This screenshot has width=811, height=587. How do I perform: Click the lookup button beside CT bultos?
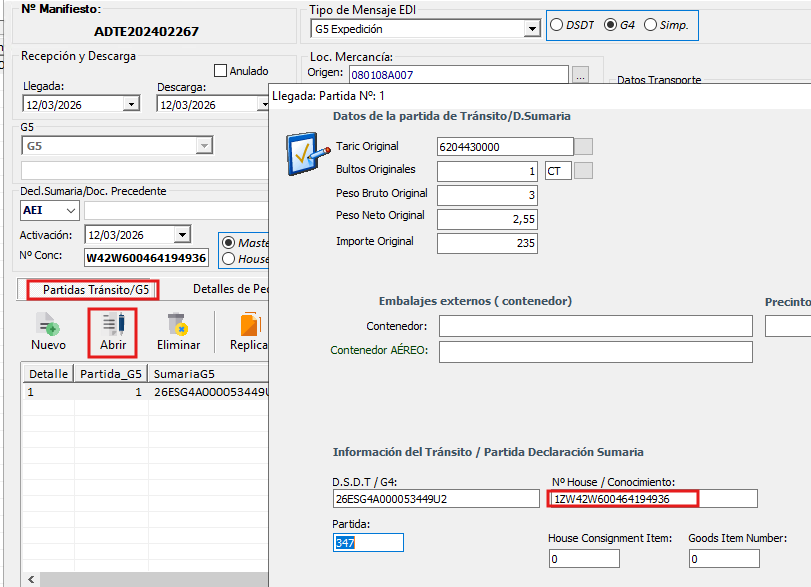583,171
